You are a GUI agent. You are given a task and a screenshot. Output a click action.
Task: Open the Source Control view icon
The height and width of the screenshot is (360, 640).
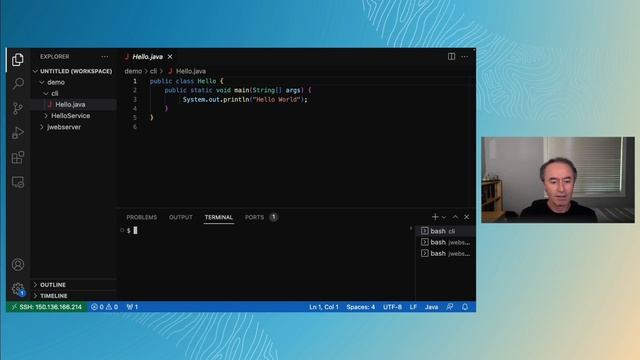pos(18,108)
